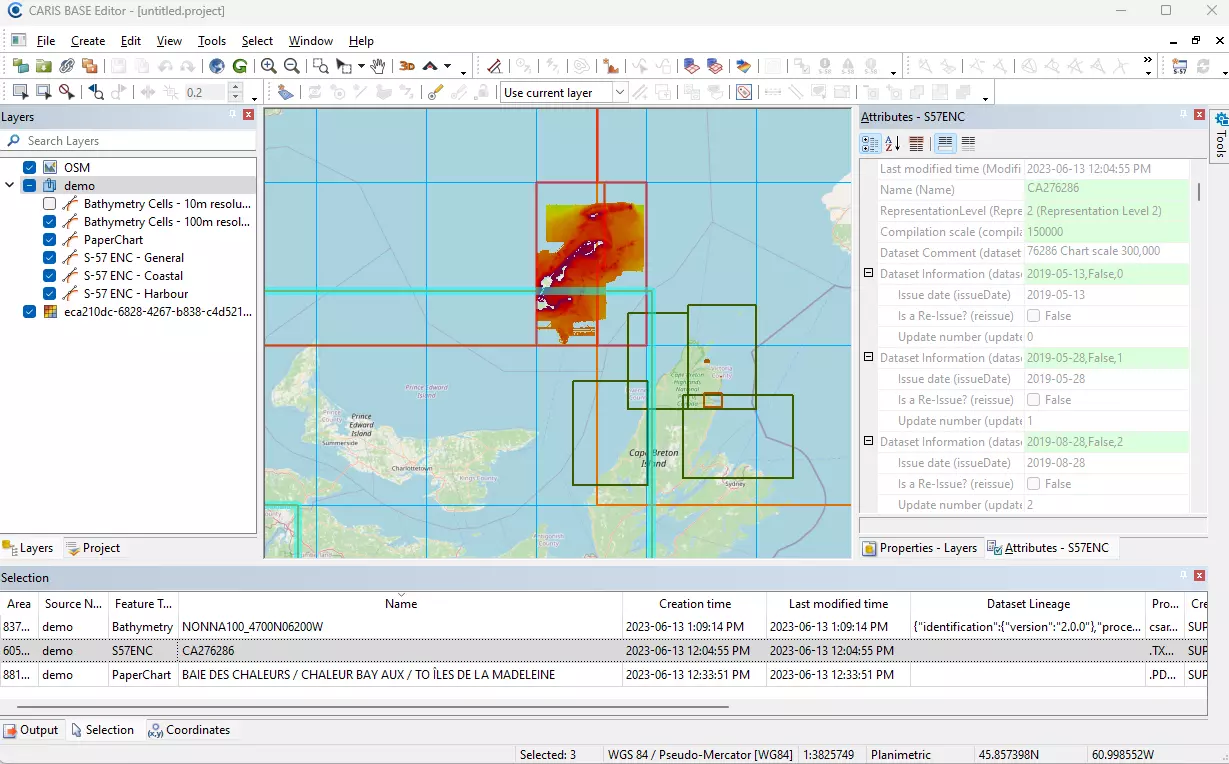Sort attributes alphabetically in Attributes panel
This screenshot has height=764, width=1229.
click(890, 143)
